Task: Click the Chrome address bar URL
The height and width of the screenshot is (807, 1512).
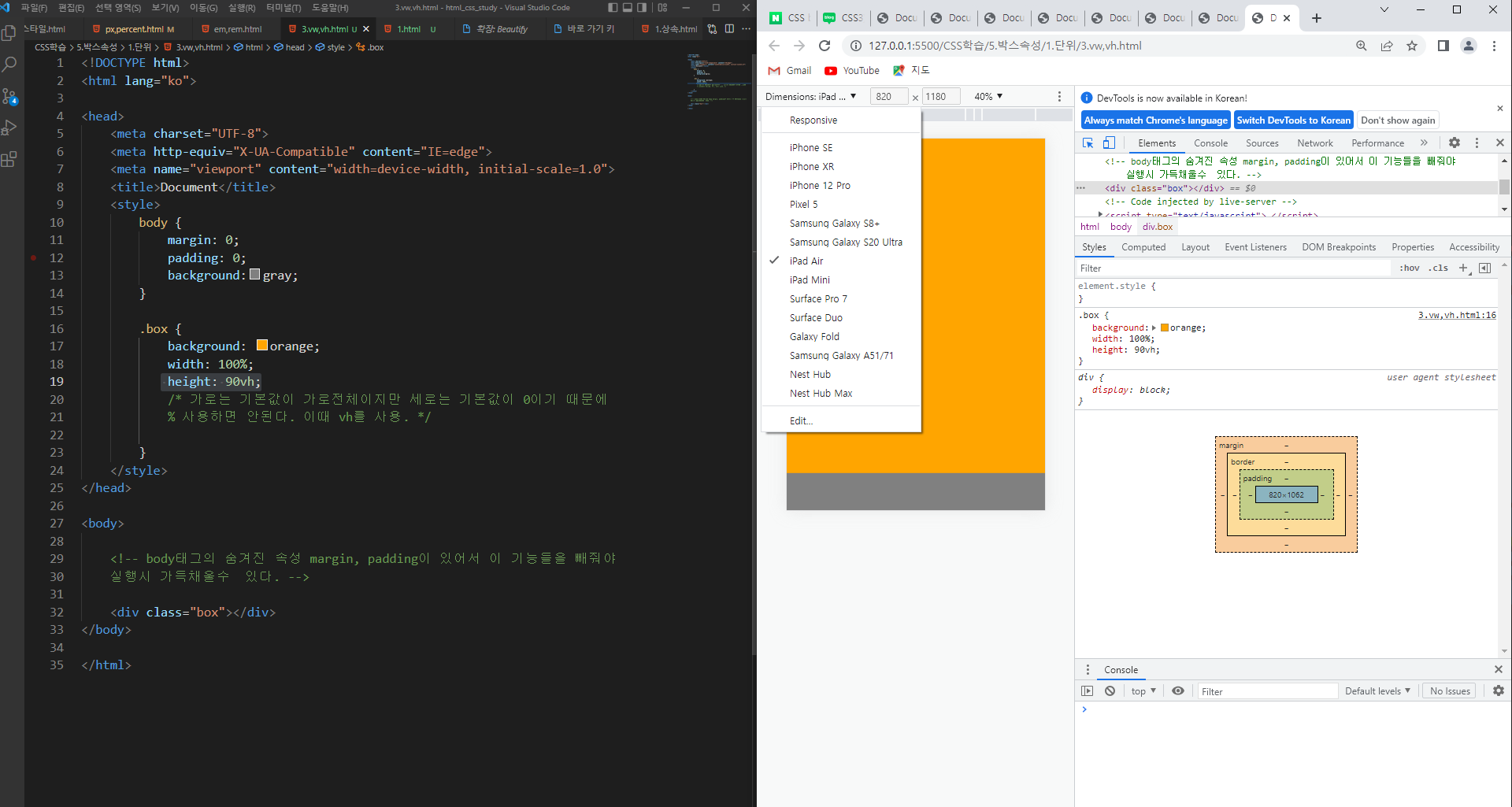Action: 1005,46
